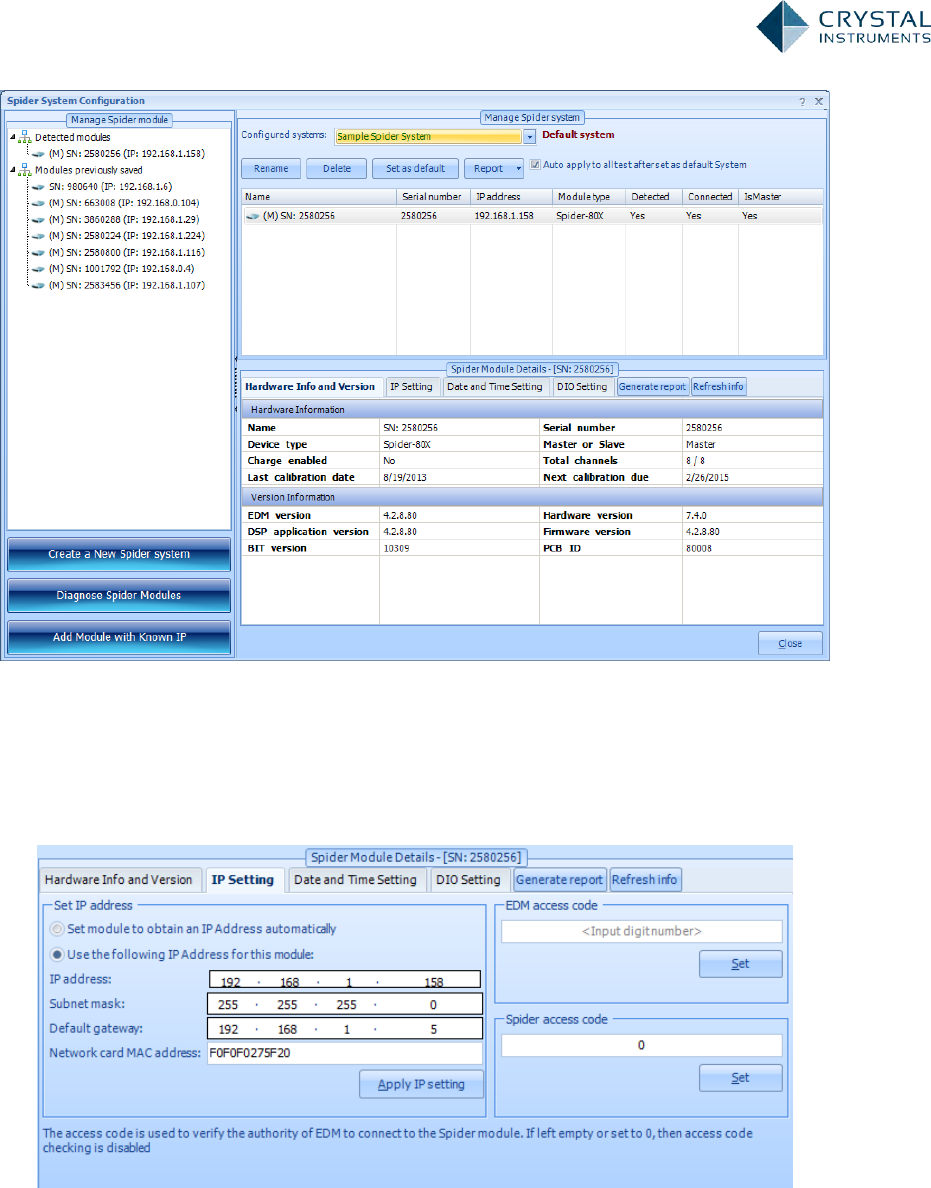Open DIO Setting tab in lower panel
The image size is (931, 1188).
coord(468,880)
